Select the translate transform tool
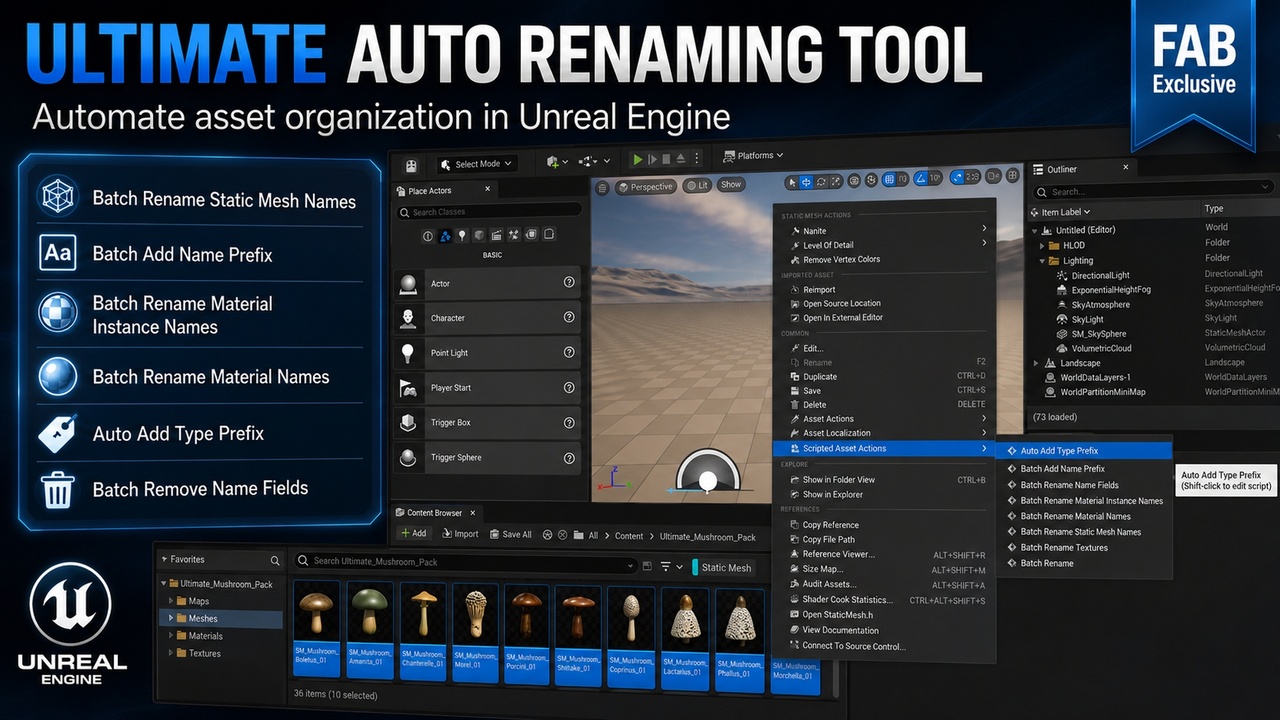The height and width of the screenshot is (720, 1280). [x=806, y=182]
